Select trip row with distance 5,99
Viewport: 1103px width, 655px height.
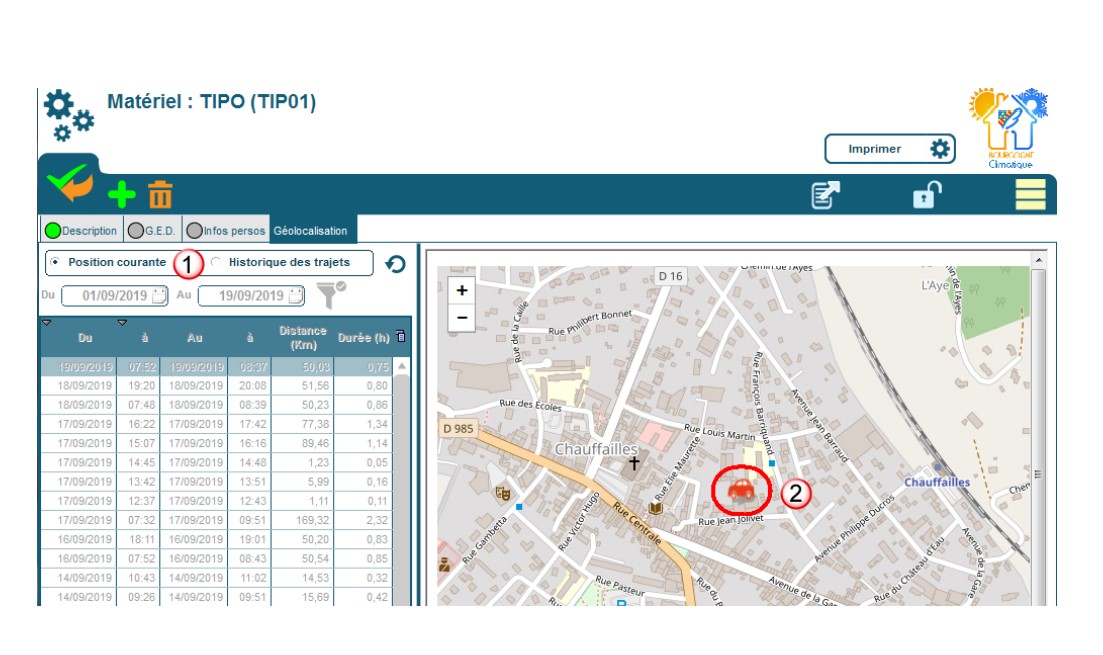click(x=217, y=481)
